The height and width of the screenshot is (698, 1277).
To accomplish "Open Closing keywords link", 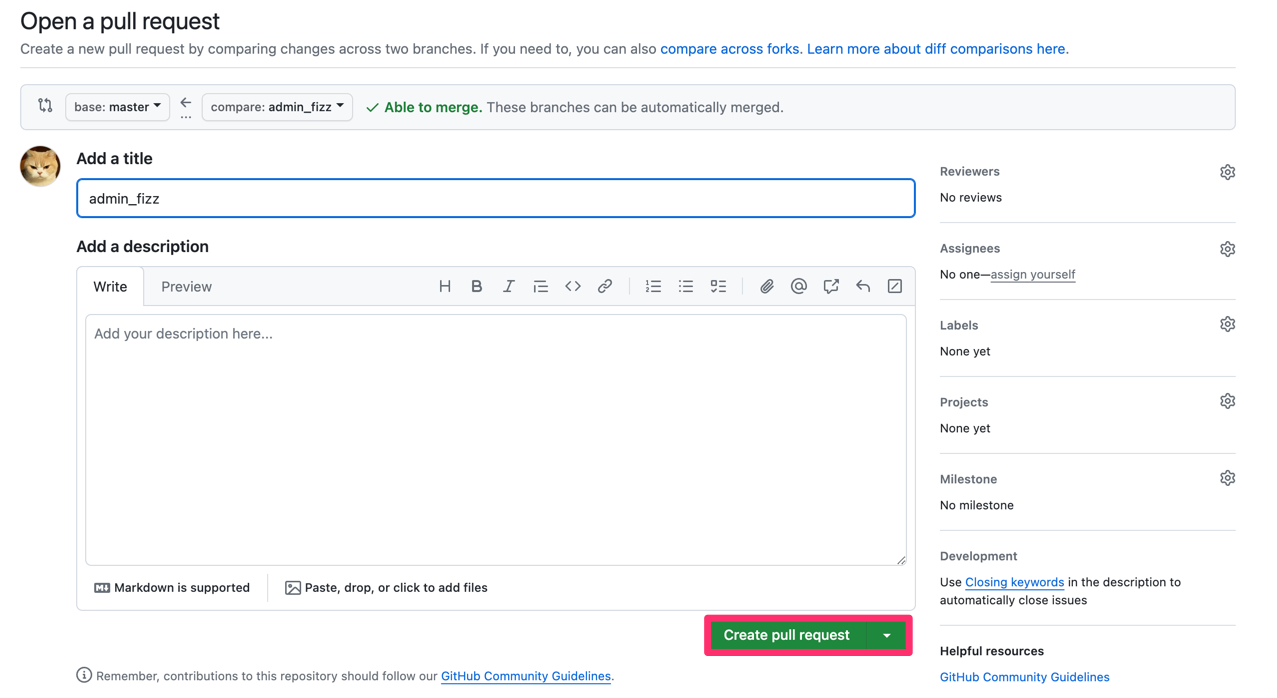I will tap(1014, 582).
